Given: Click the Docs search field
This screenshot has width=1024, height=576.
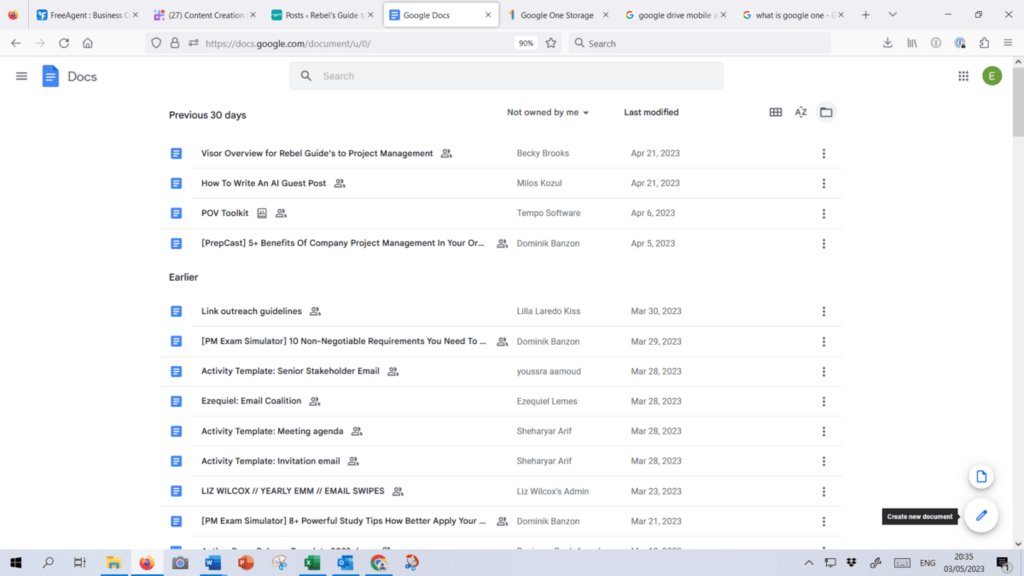Looking at the screenshot, I should pyautogui.click(x=506, y=76).
